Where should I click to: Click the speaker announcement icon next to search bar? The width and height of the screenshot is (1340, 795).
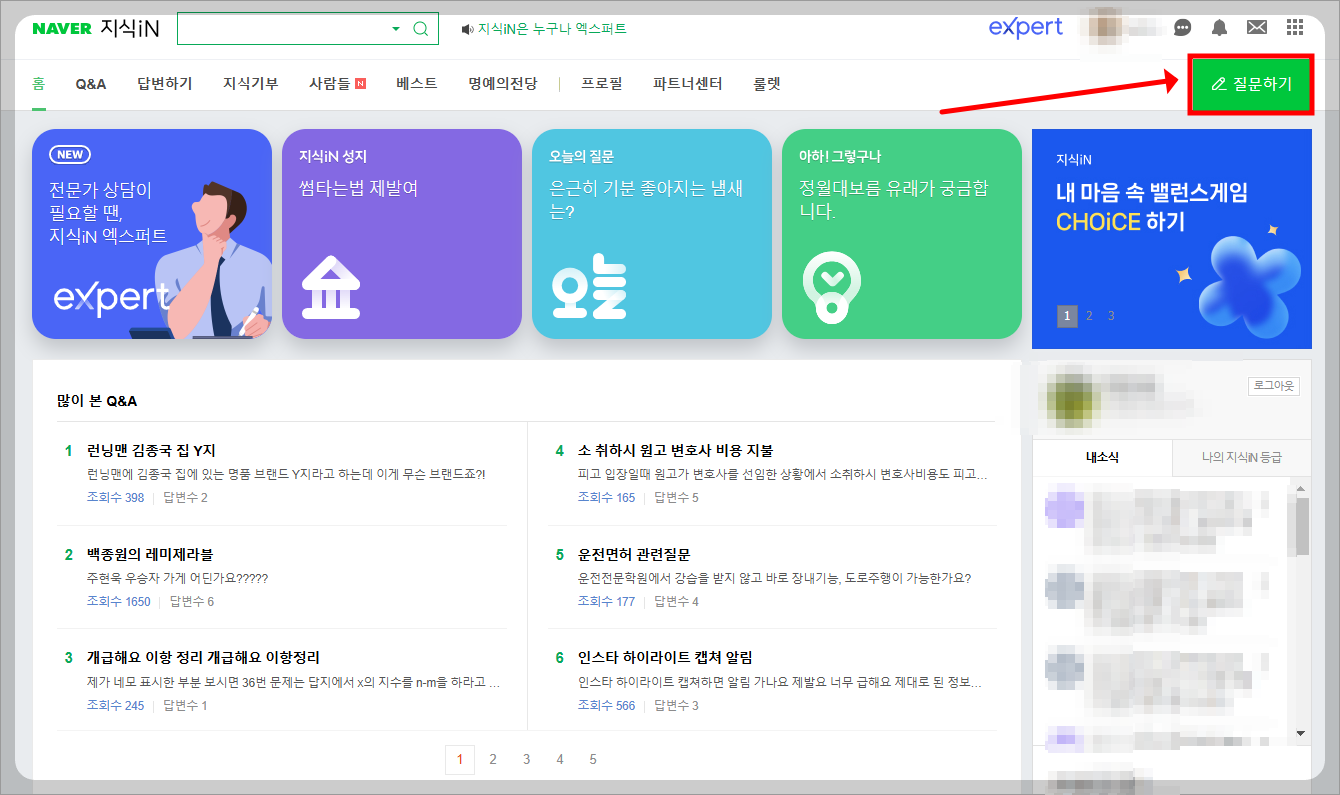465,28
